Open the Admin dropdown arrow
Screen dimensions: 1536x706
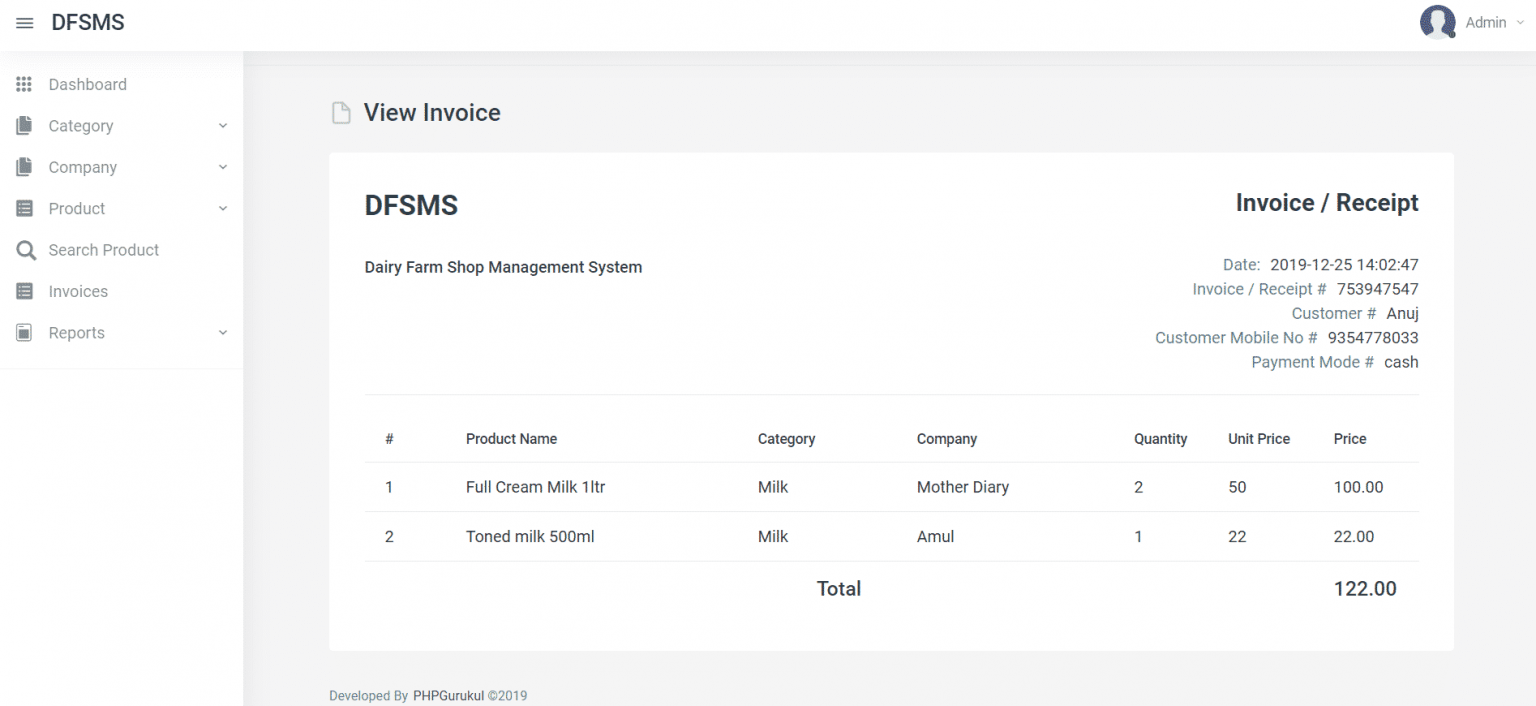pos(1520,22)
